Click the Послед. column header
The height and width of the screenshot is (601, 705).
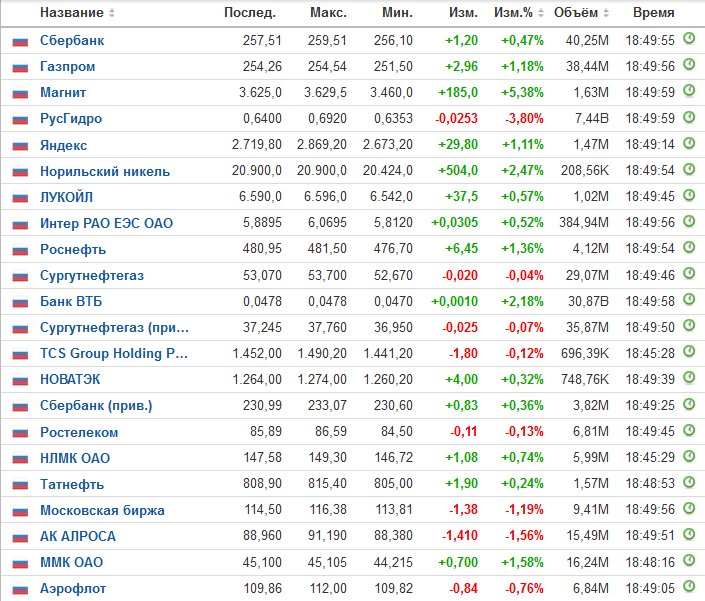[250, 13]
